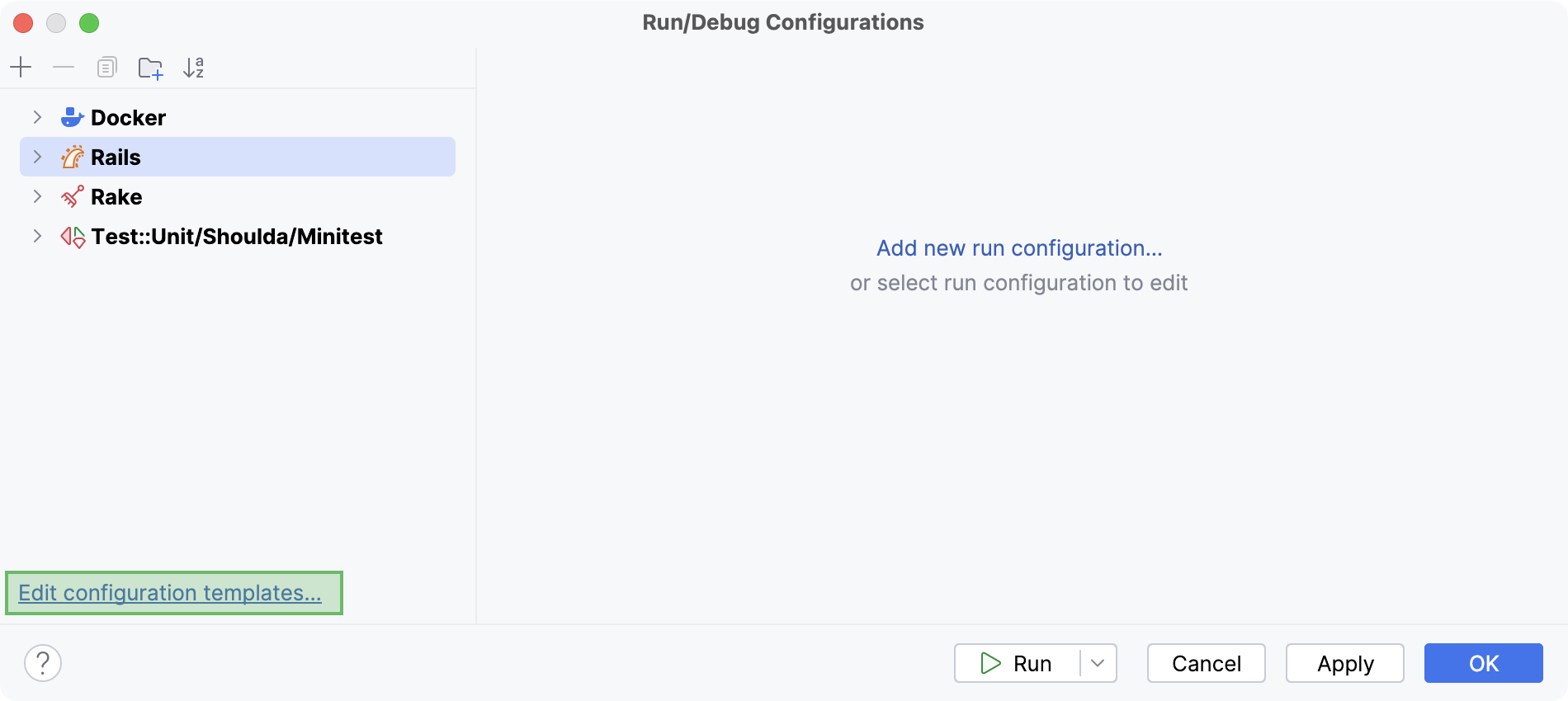Open the help question mark button
The height and width of the screenshot is (701, 1568).
pos(43,663)
